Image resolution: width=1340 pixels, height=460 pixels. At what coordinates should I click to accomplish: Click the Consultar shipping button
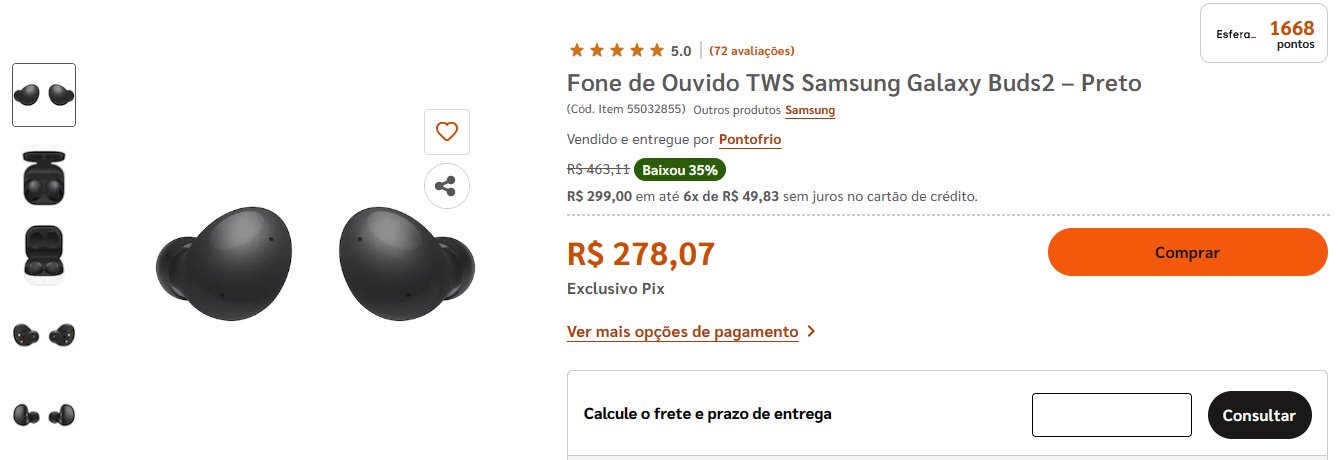[x=1259, y=415]
